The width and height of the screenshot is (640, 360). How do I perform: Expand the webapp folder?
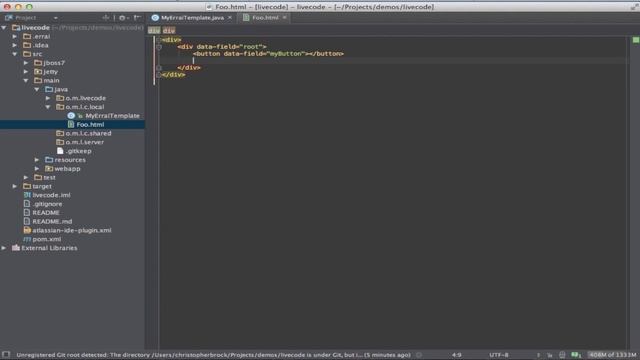37,169
